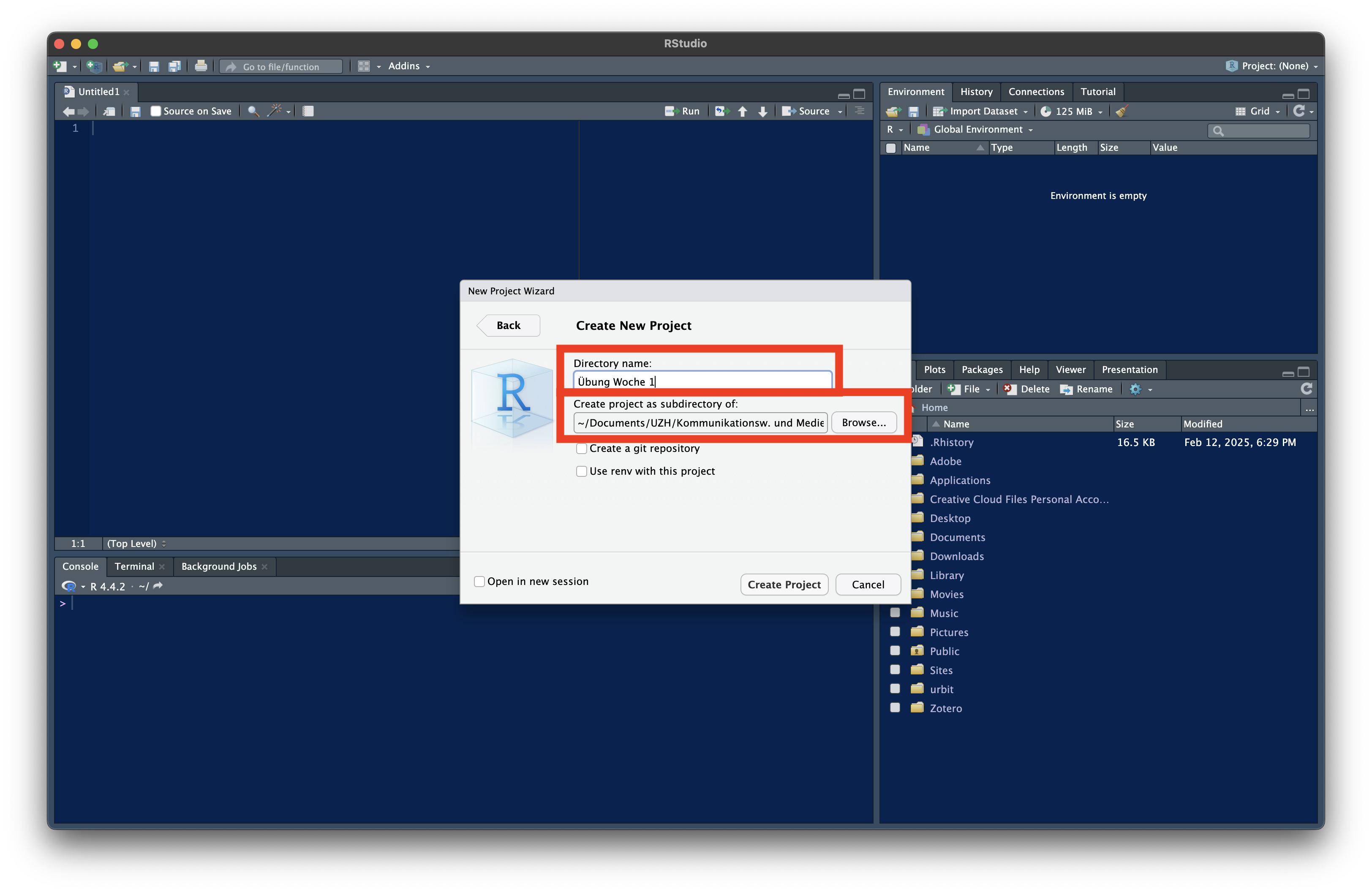The height and width of the screenshot is (892, 1372).
Task: Open the Terminal tab
Action: tap(134, 566)
